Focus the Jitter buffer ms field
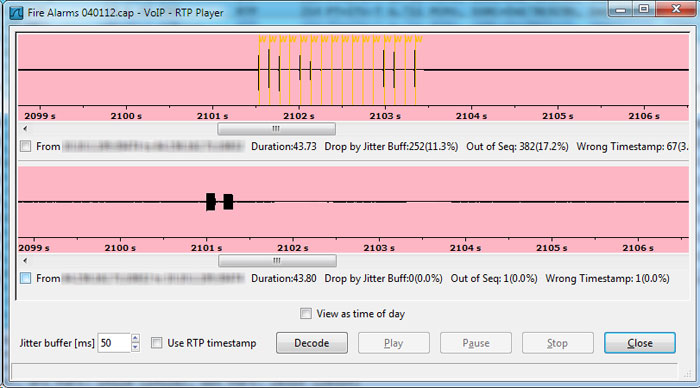The height and width of the screenshot is (388, 700). tap(114, 343)
